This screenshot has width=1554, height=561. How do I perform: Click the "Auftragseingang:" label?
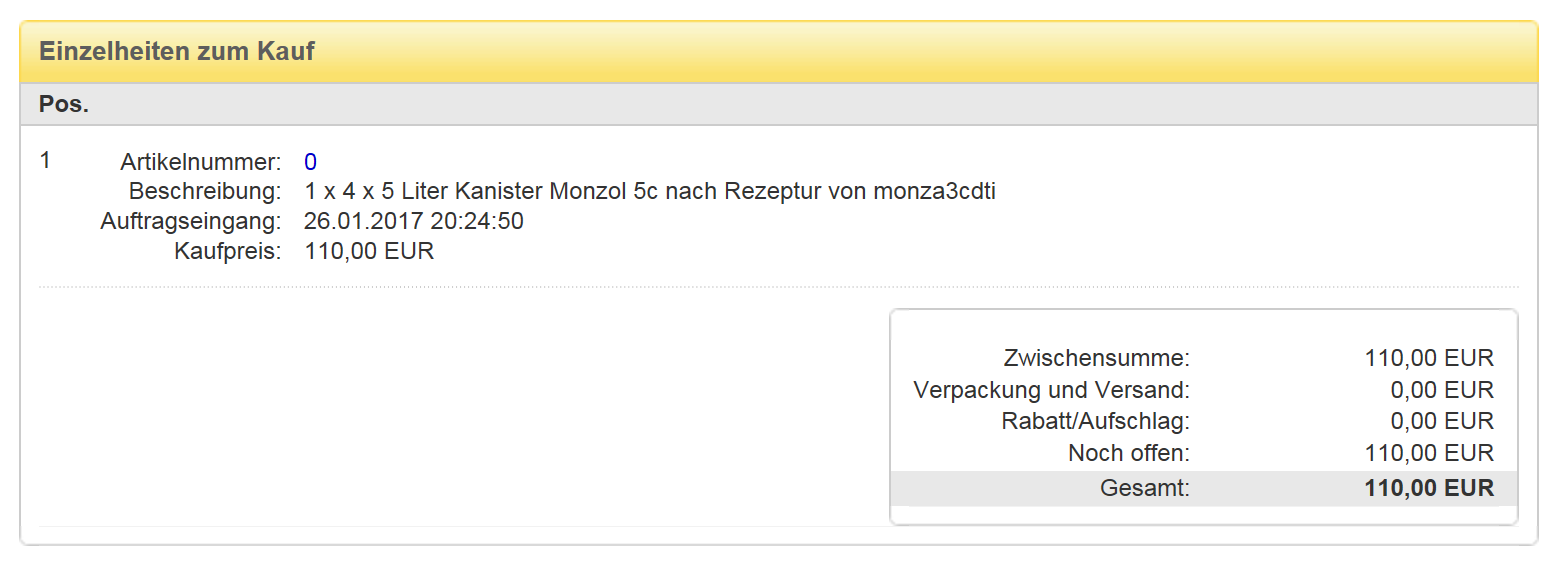190,221
